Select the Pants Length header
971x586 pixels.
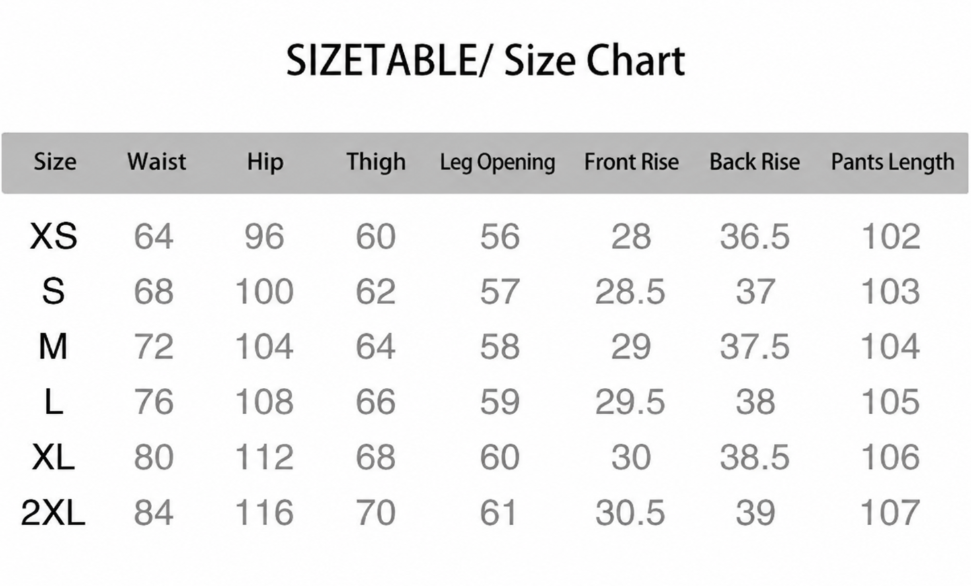[x=892, y=162]
